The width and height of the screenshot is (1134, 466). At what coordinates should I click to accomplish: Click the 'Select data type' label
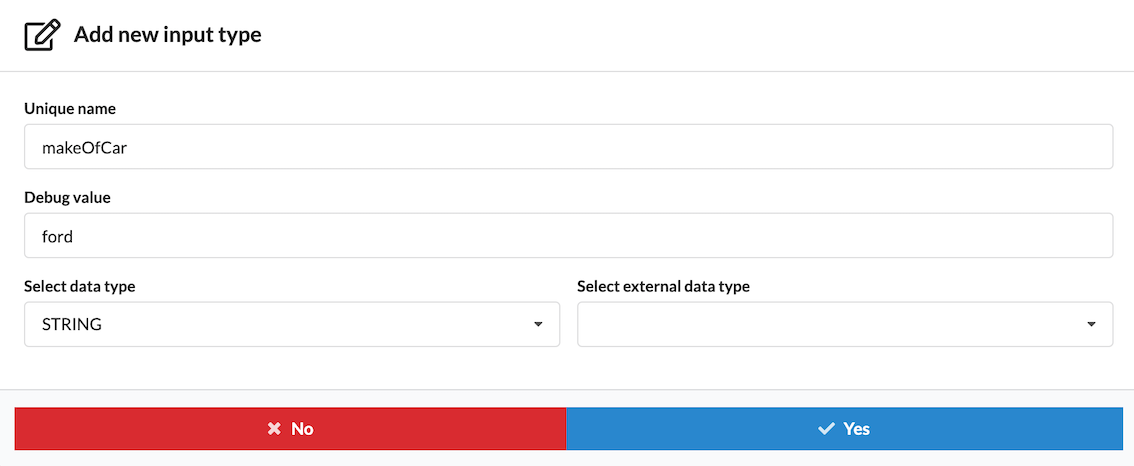coord(79,286)
